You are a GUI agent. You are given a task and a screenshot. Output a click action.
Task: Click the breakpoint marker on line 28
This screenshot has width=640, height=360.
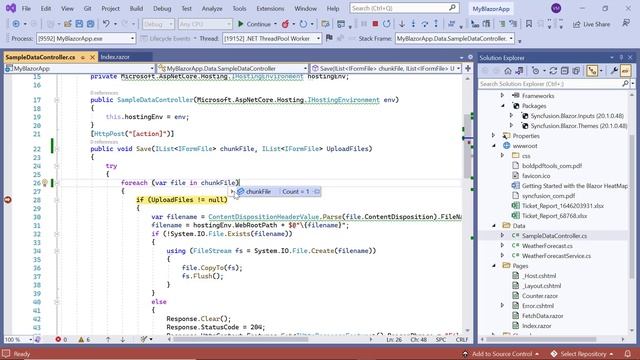[8, 200]
